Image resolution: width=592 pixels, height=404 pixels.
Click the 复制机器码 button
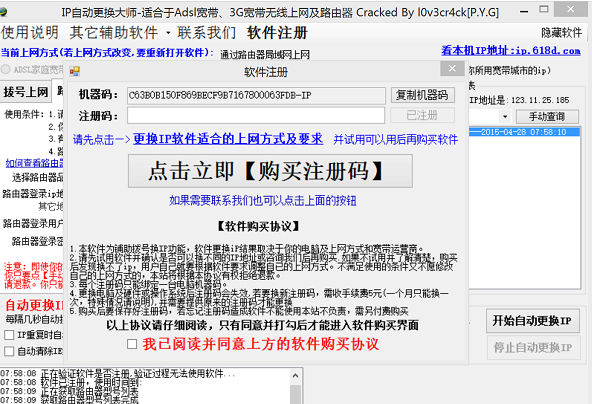(x=422, y=95)
